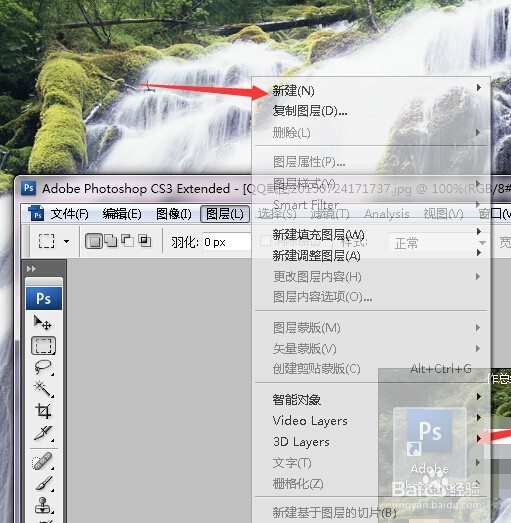Open the marquee tool preset picker arrow
Viewport: 511px width, 523px height.
67,241
